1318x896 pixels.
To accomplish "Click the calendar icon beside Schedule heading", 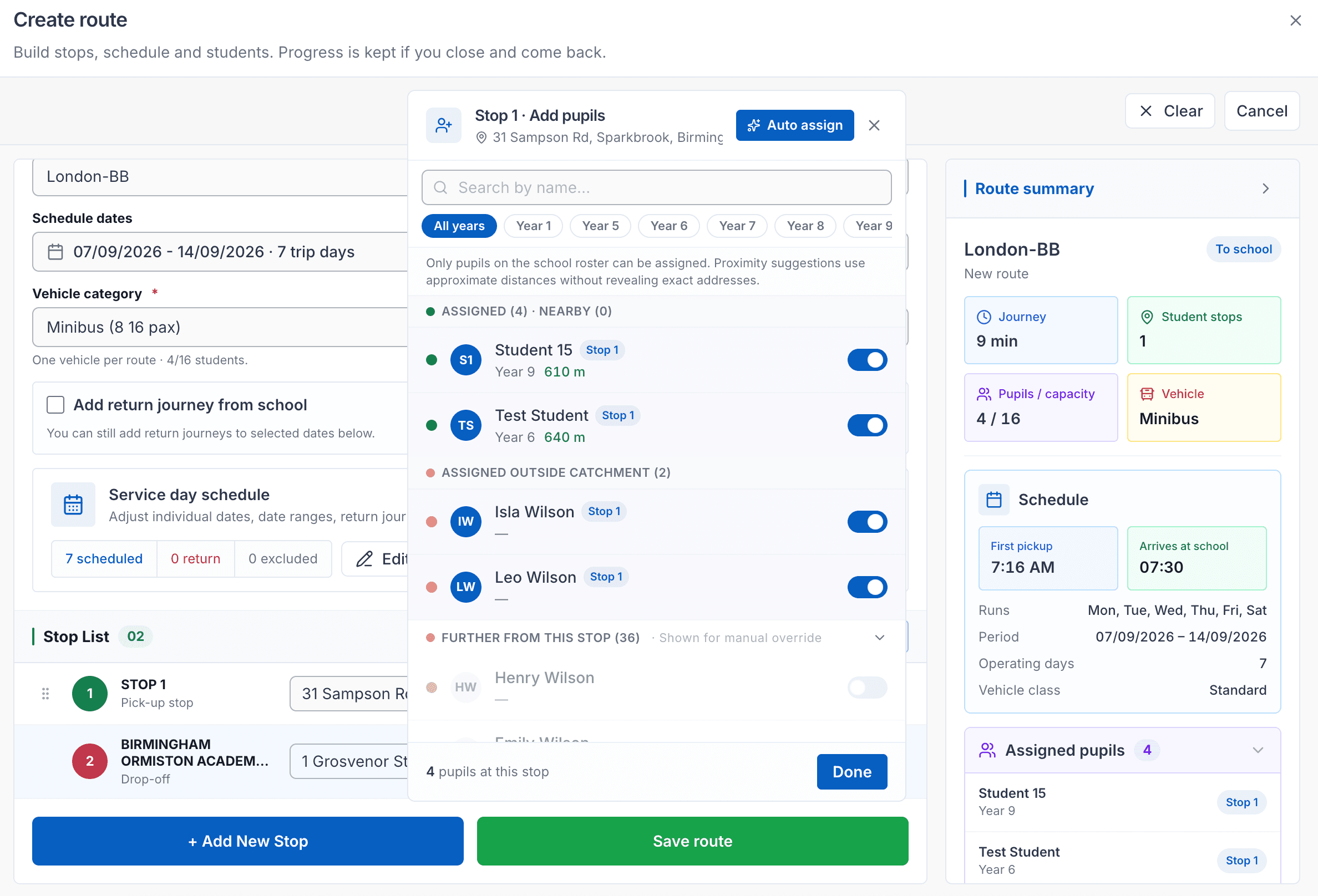I will pyautogui.click(x=993, y=500).
